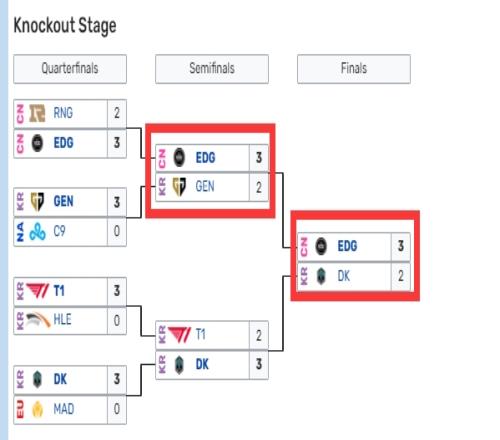Click the GEN logo in semifinals
The image size is (500, 440).
179,187
